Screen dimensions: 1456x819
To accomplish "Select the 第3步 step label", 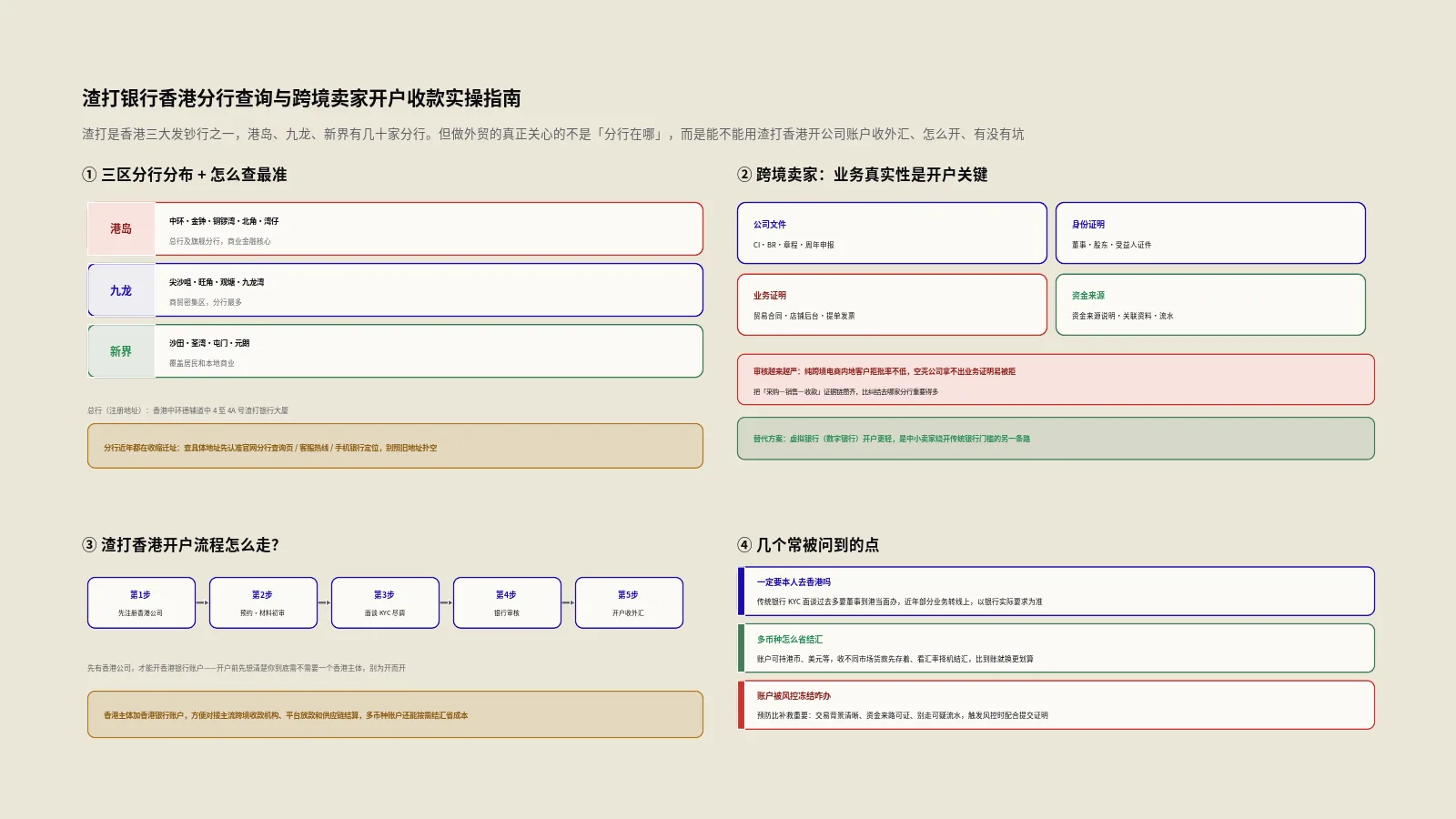I will 384,595.
